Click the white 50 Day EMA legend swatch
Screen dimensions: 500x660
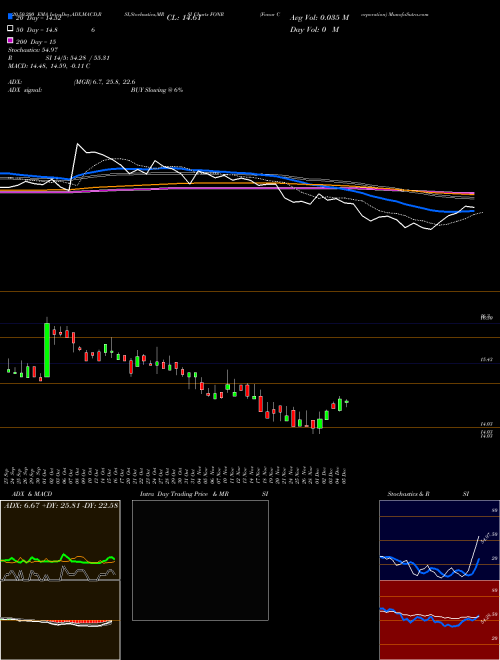(x=10, y=29)
